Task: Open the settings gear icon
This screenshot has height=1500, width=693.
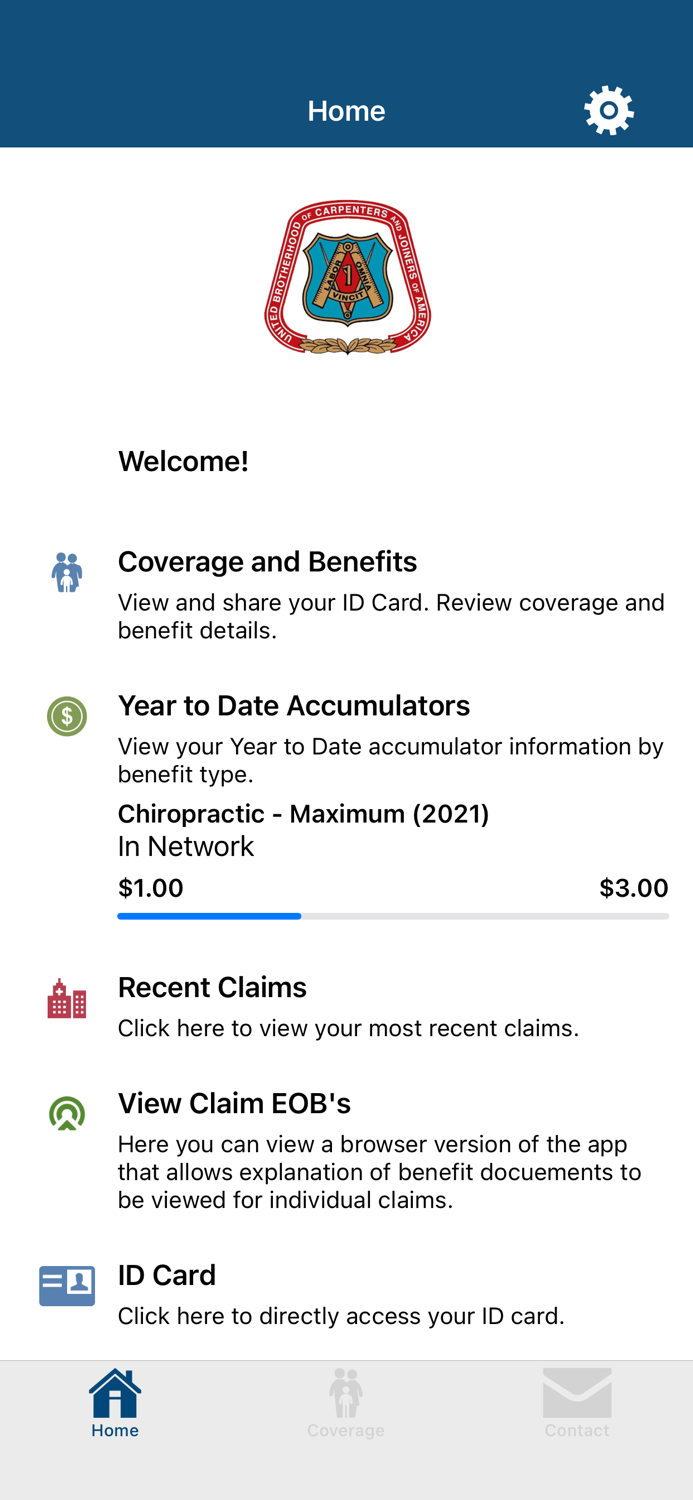Action: pyautogui.click(x=609, y=110)
